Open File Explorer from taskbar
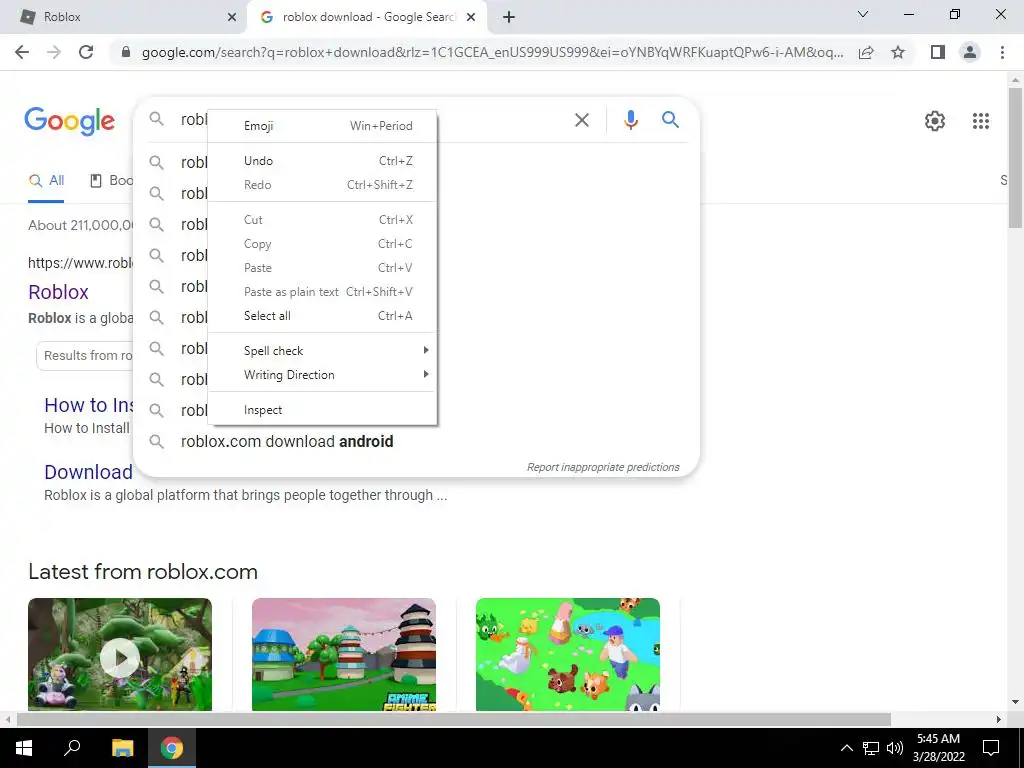 [x=122, y=748]
